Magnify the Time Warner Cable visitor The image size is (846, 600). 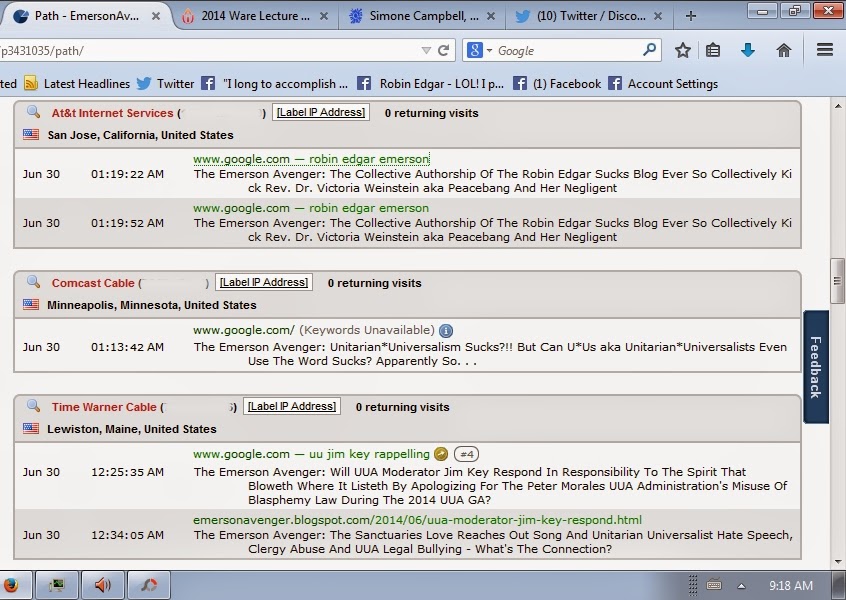tap(33, 406)
